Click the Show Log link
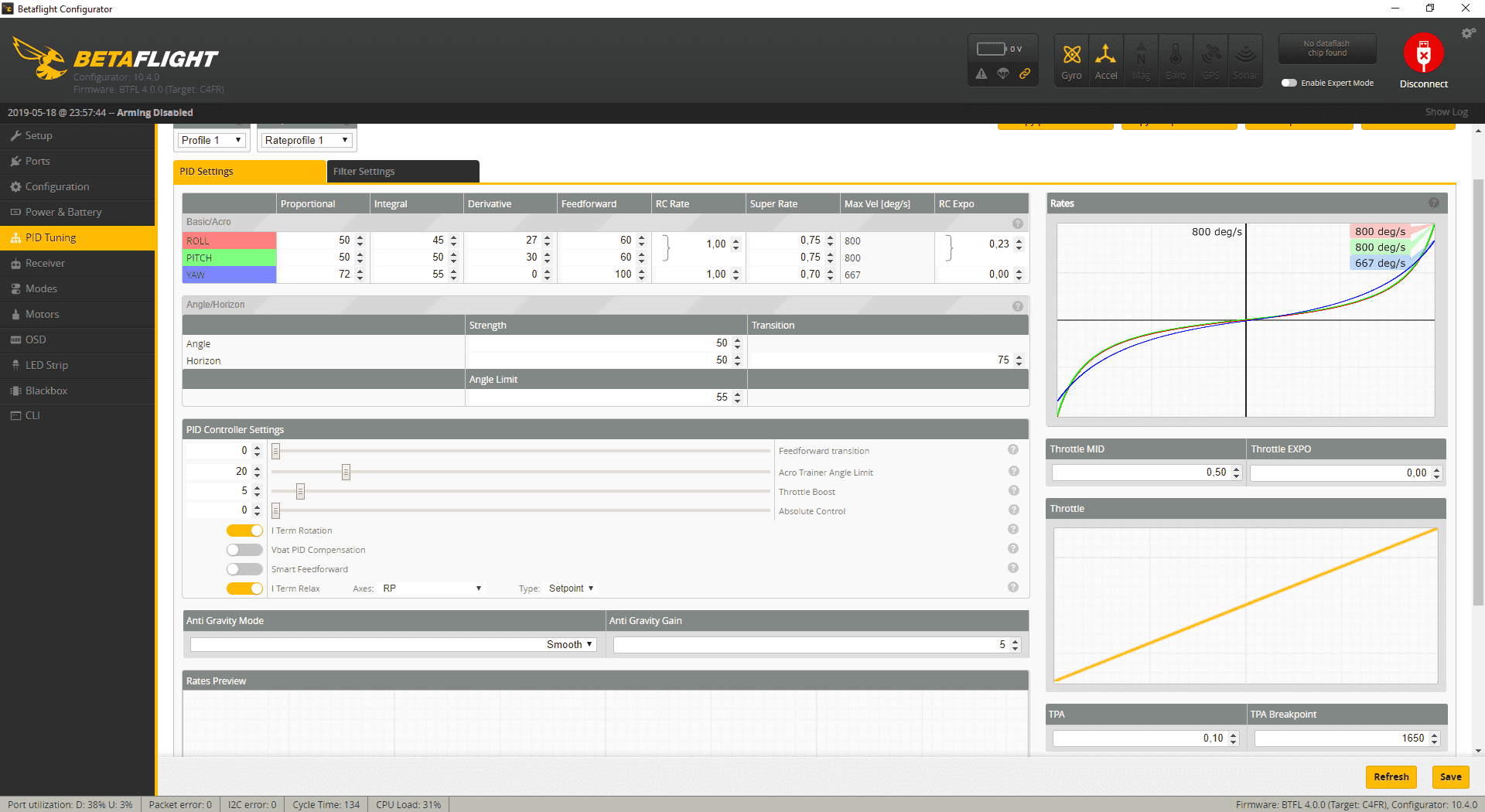The width and height of the screenshot is (1485, 812). point(1446,112)
